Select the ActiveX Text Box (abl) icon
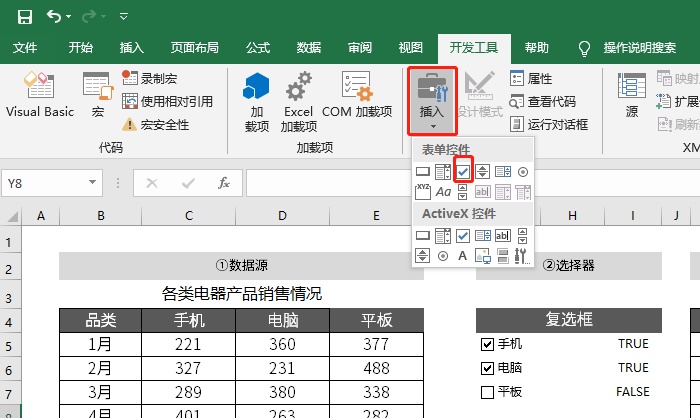The width and height of the screenshot is (700, 418). (503, 235)
